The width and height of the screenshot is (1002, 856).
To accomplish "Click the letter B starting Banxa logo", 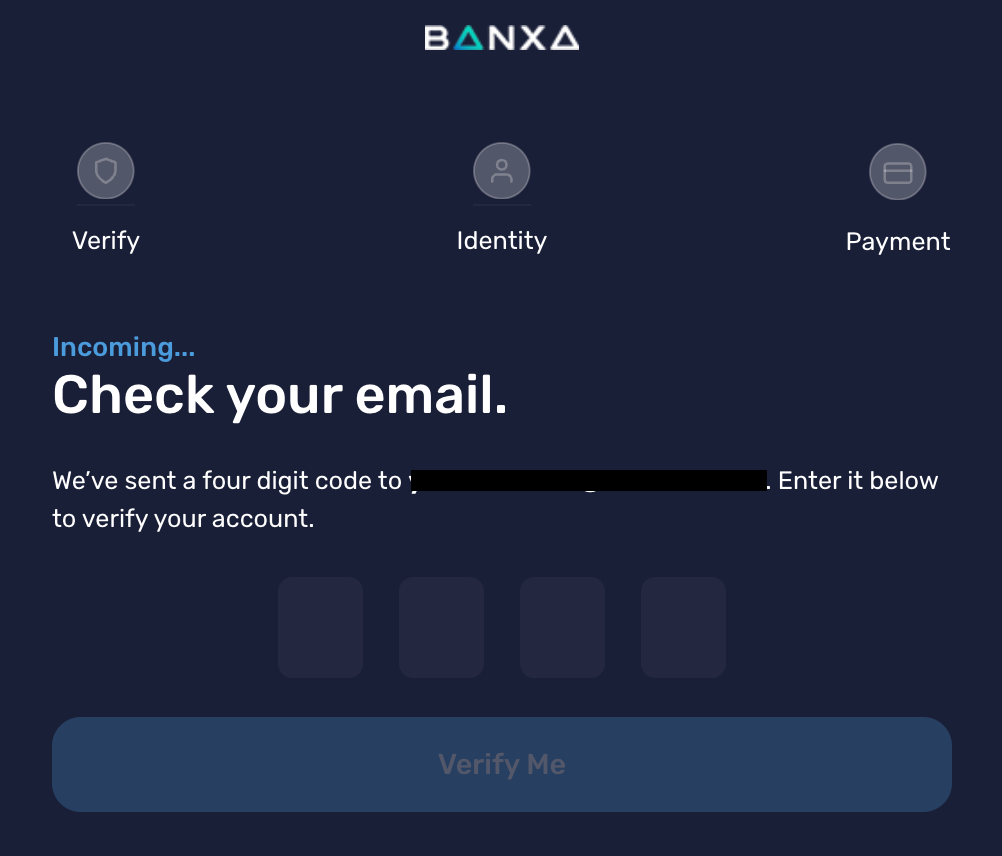I will (x=436, y=38).
